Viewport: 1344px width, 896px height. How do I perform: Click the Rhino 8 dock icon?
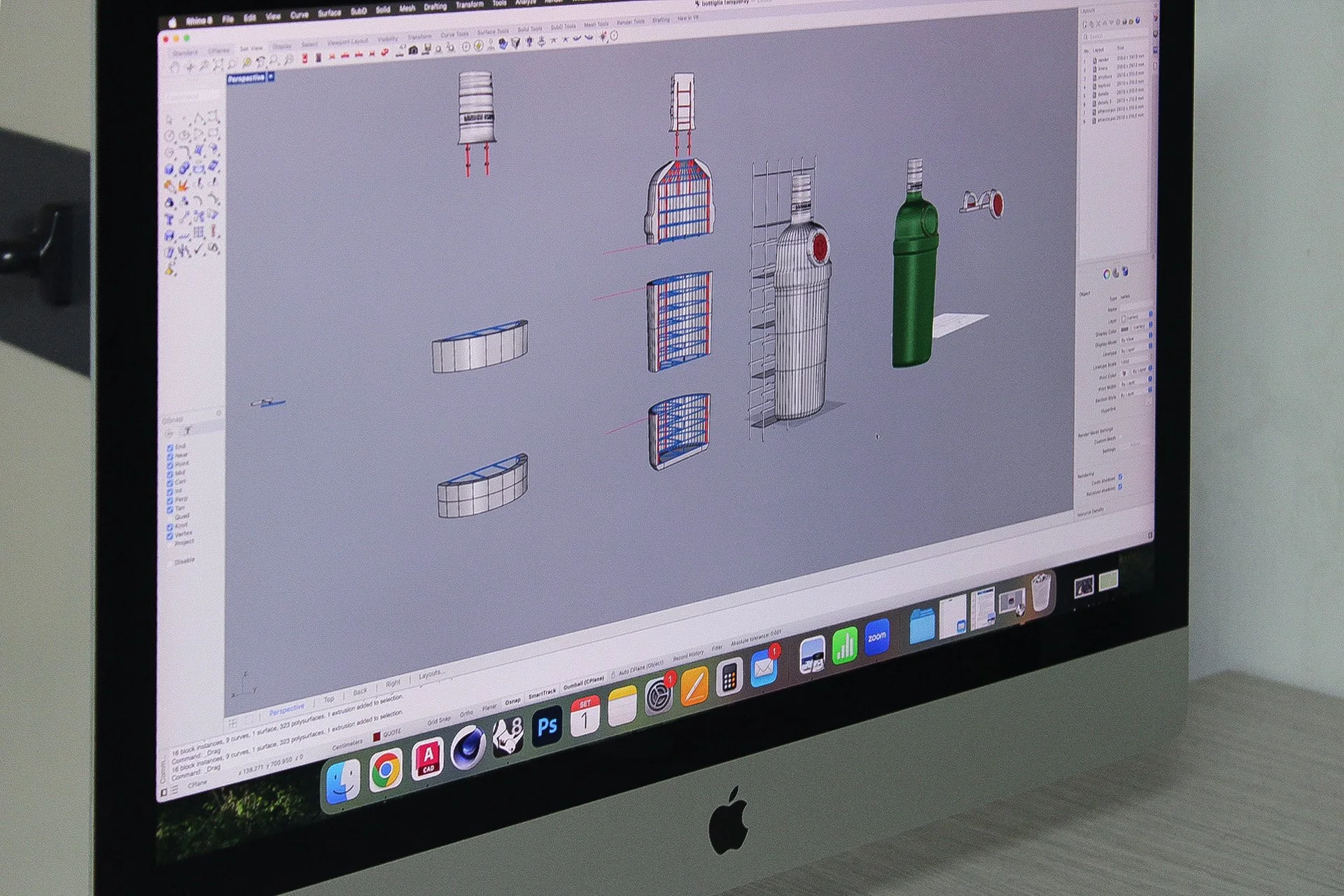click(508, 737)
